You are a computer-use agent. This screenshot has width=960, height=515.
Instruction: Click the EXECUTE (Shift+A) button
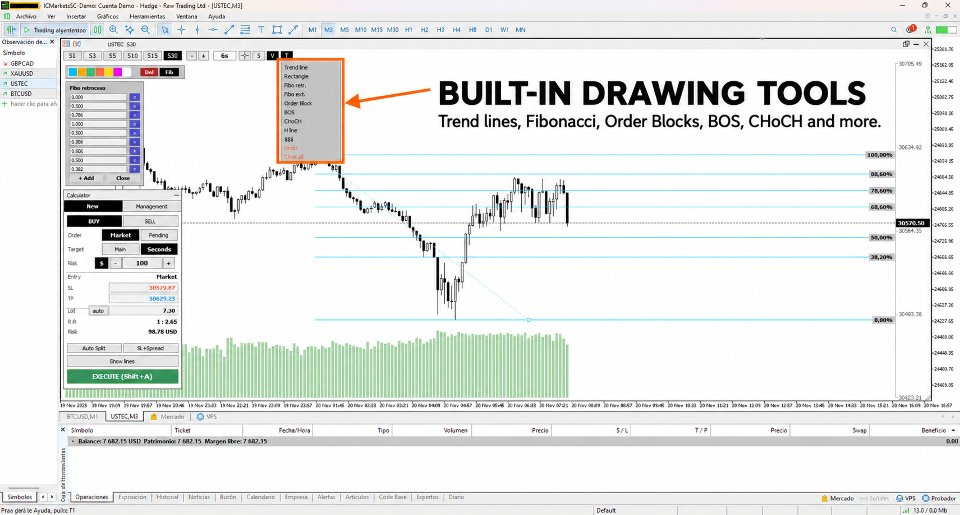tap(122, 377)
